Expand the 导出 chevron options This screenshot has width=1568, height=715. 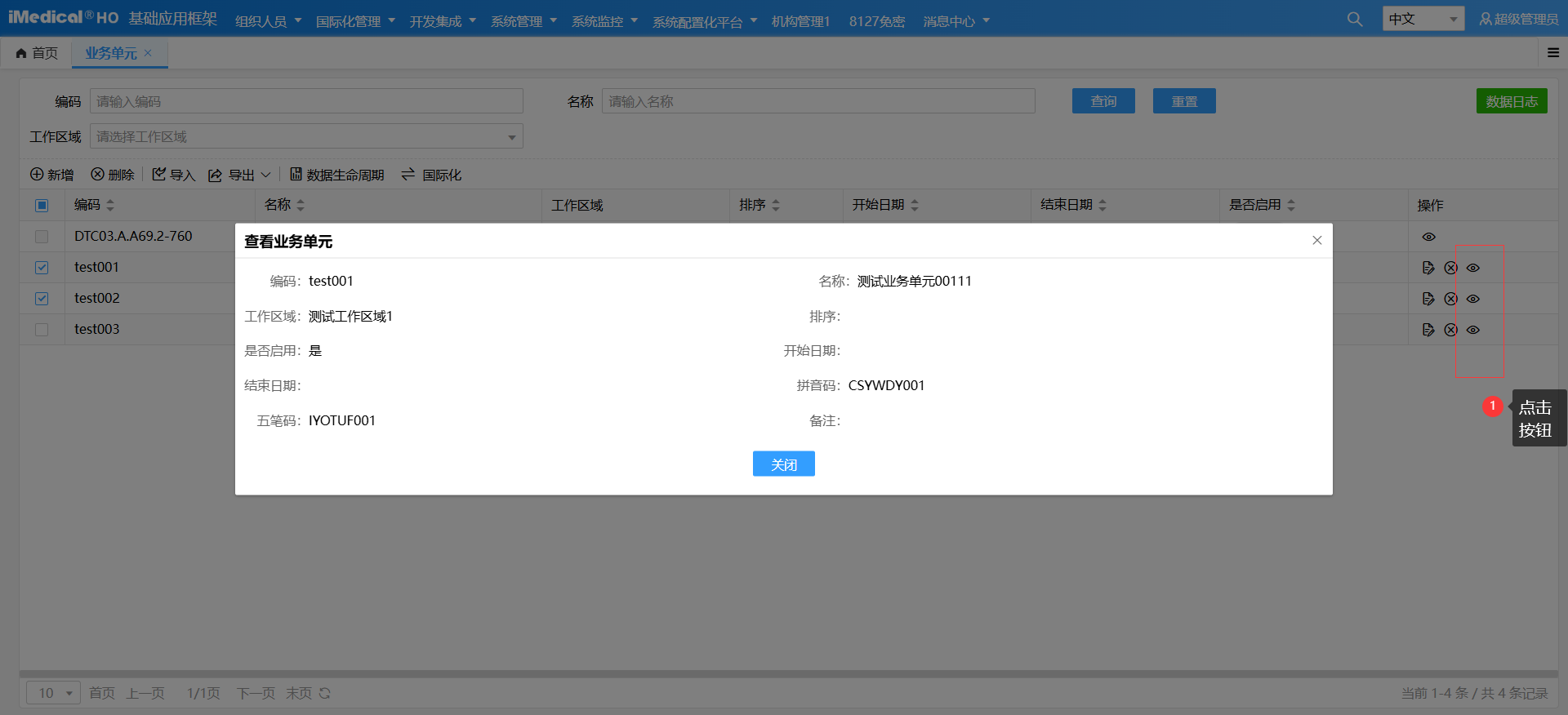point(265,175)
